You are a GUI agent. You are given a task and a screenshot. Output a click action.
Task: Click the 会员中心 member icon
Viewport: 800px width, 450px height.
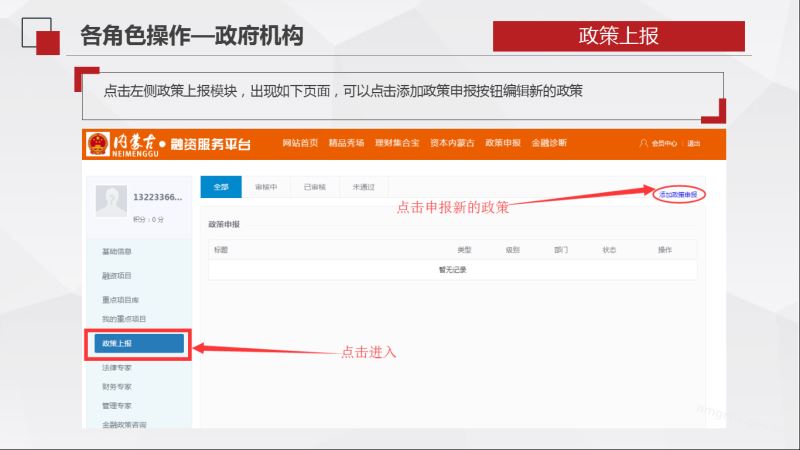[644, 143]
